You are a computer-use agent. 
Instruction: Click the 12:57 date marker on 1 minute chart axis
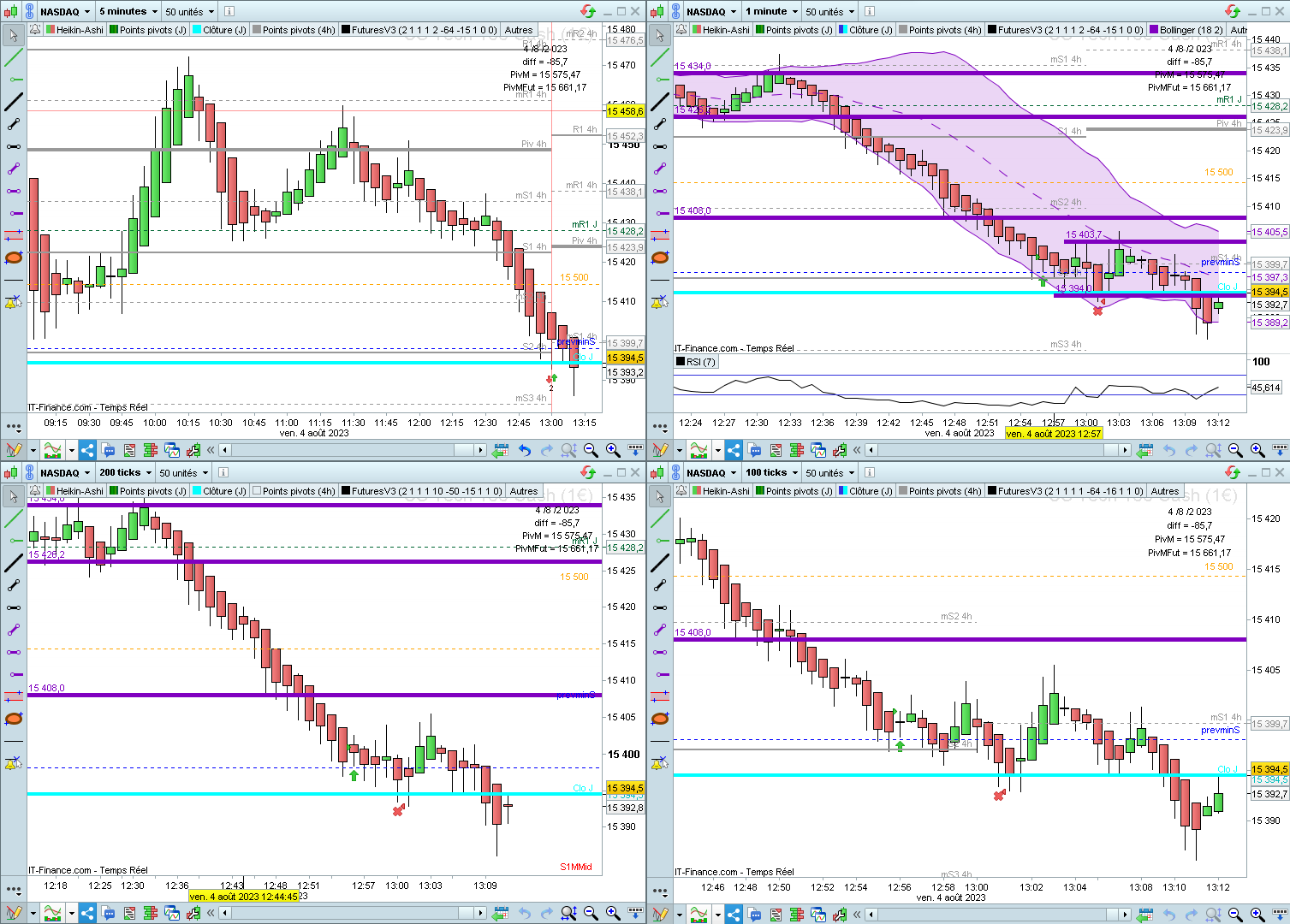(1053, 434)
